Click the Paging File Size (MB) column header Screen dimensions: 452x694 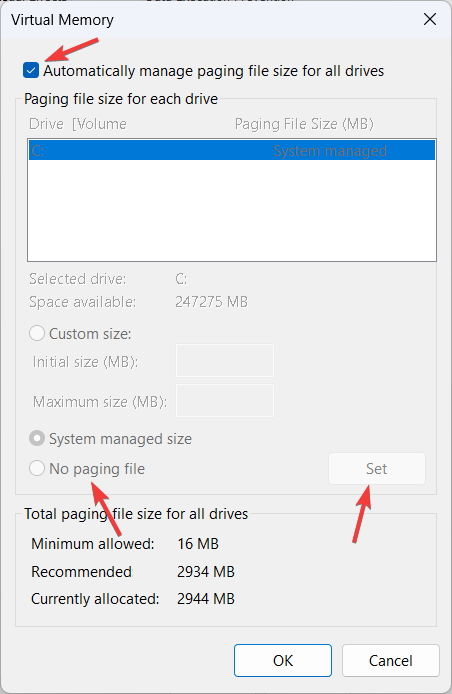tap(304, 124)
